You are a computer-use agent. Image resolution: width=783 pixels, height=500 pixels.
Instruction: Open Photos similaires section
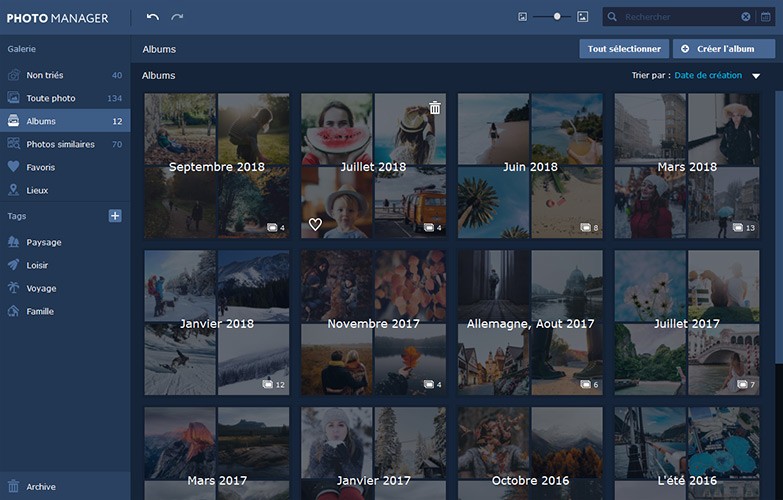tap(65, 144)
